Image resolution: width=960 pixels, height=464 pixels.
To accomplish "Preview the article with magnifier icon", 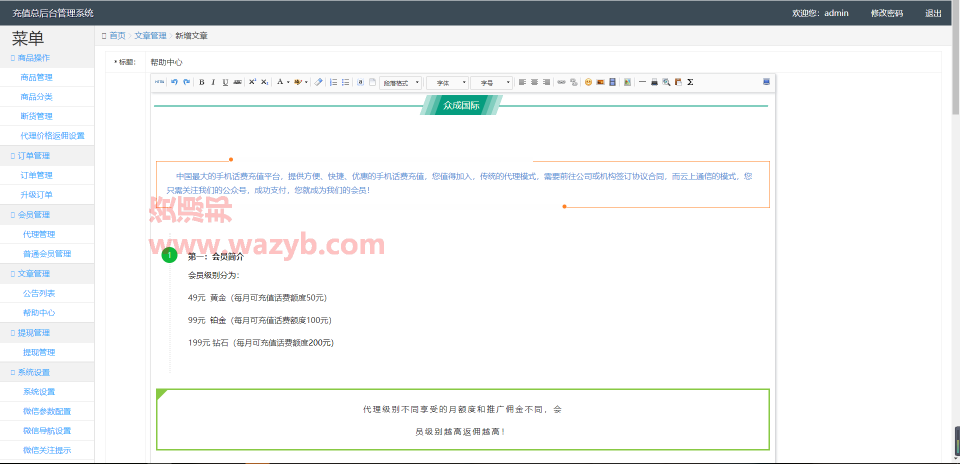I will 666,82.
